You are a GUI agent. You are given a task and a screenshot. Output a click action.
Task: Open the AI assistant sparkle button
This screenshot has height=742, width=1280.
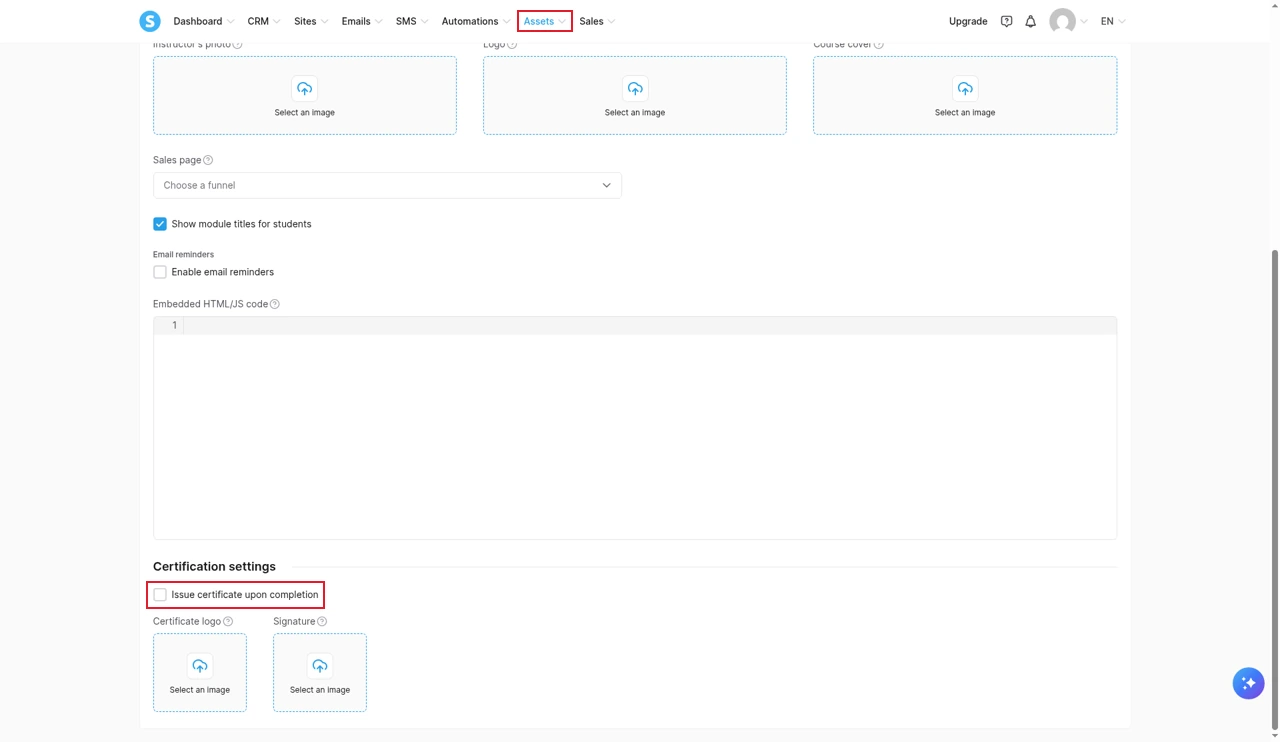coord(1248,683)
